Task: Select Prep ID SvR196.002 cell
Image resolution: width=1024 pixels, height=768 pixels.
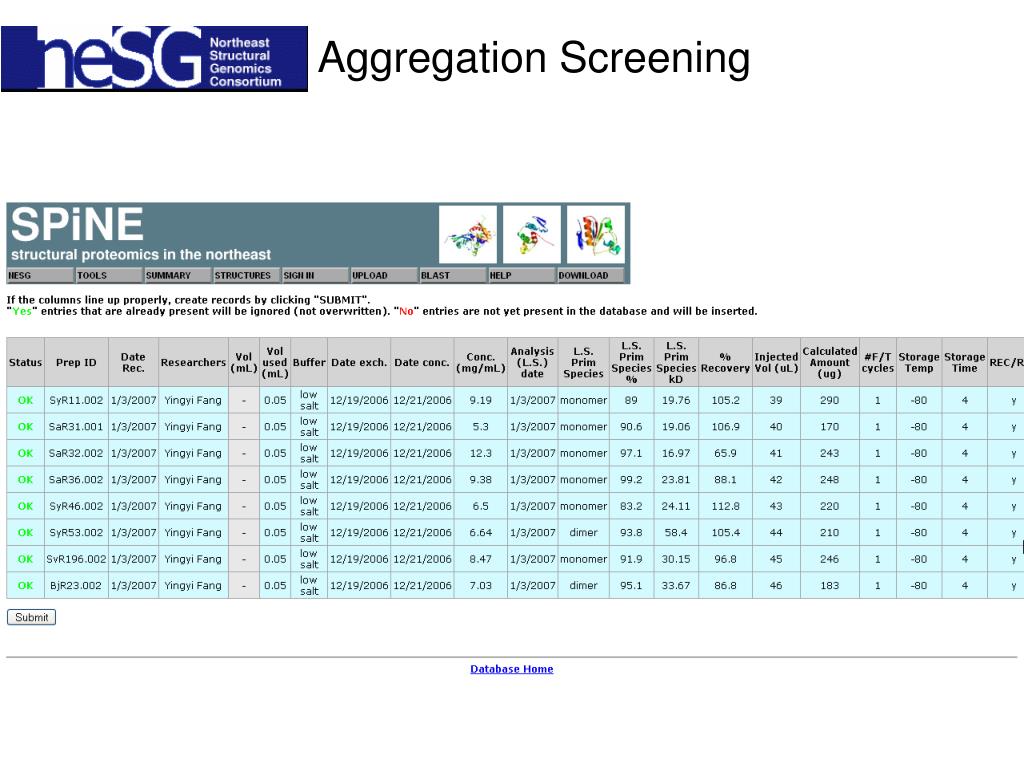Action: pyautogui.click(x=76, y=559)
